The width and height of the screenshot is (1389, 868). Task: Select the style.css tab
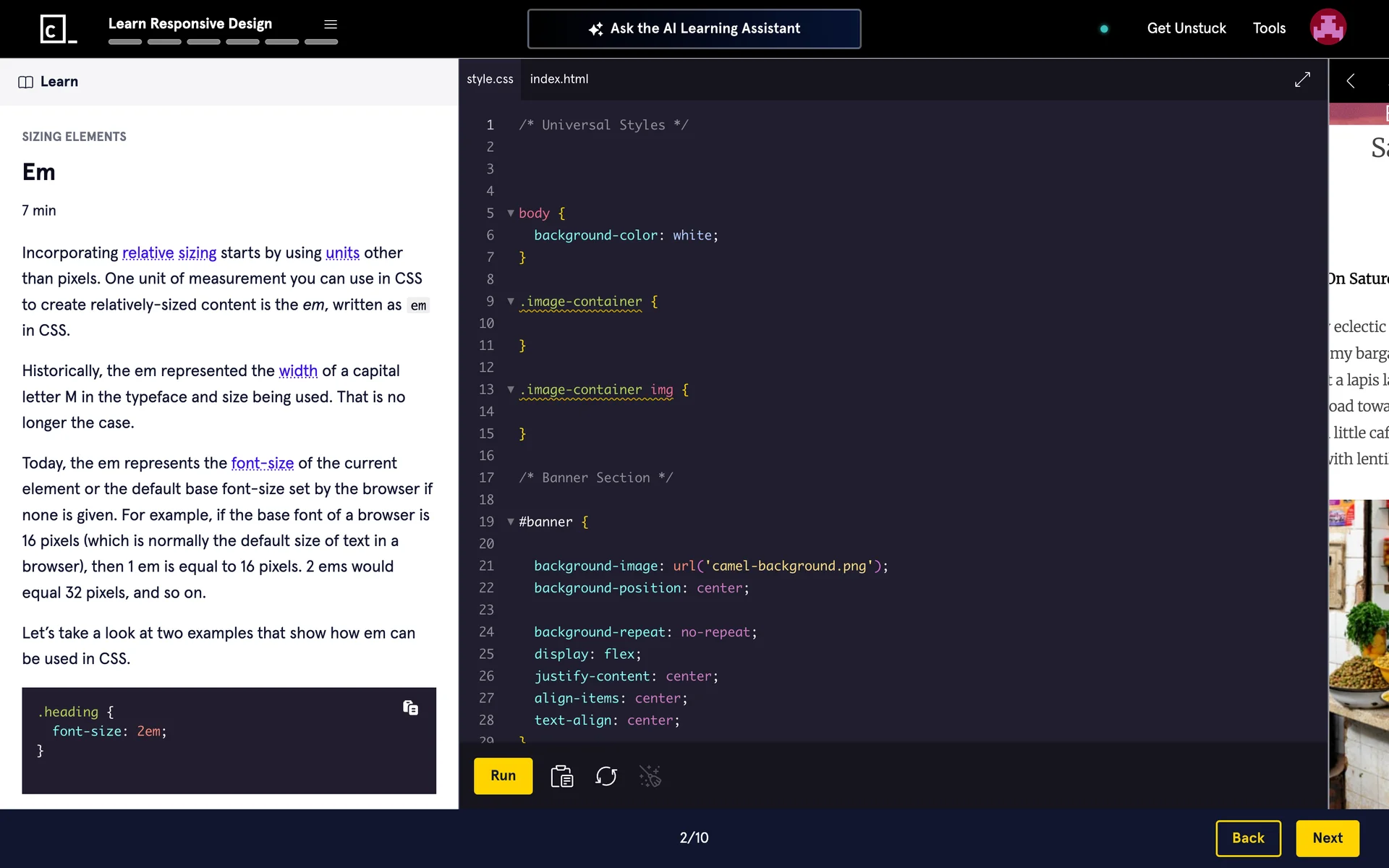(x=490, y=79)
